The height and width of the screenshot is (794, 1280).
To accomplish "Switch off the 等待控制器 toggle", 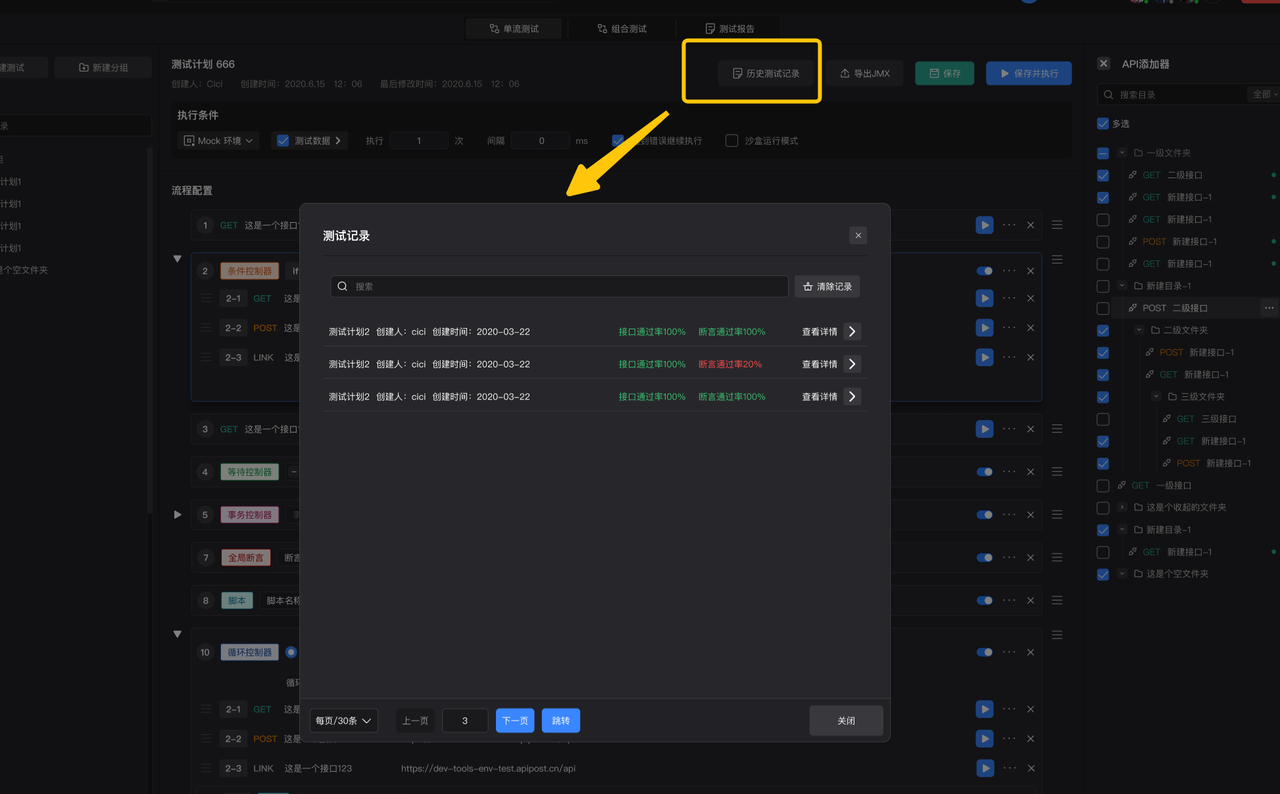I will pyautogui.click(x=985, y=472).
